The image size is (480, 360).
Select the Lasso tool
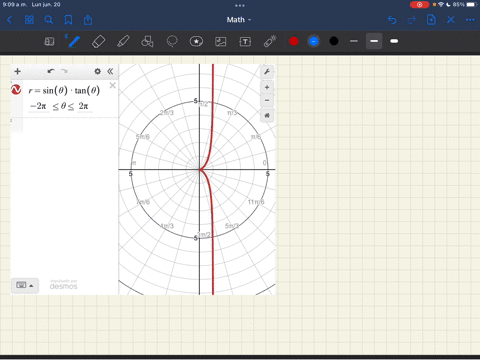coord(172,41)
